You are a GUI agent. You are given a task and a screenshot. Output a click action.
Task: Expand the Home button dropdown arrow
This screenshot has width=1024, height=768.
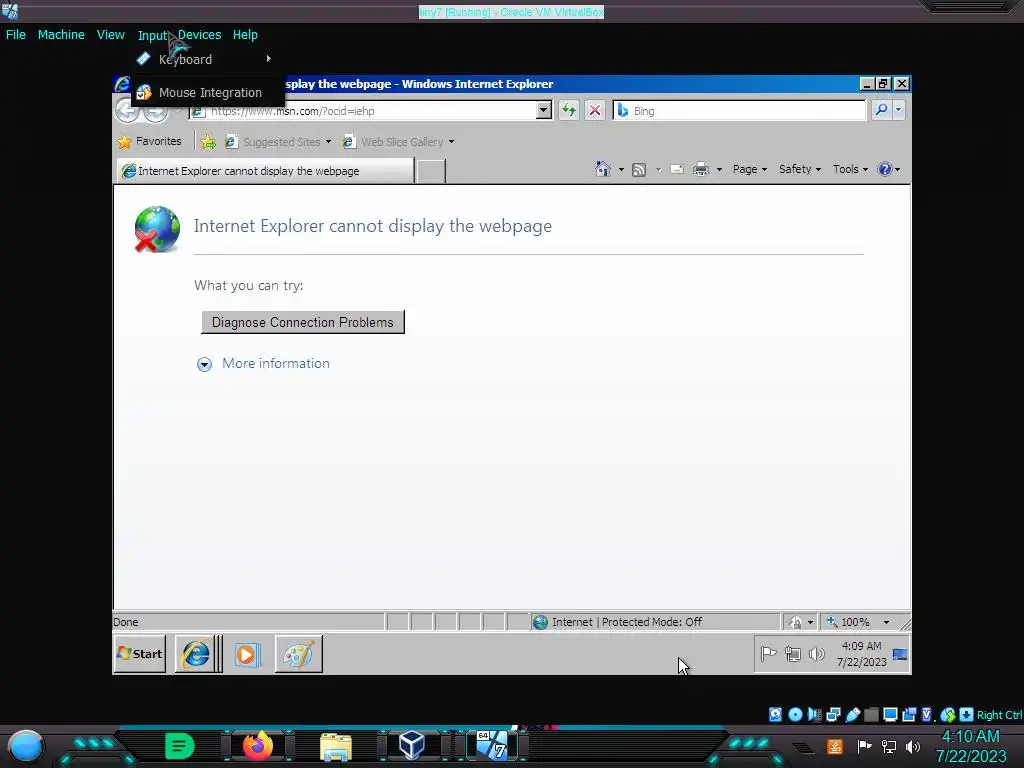click(x=621, y=170)
